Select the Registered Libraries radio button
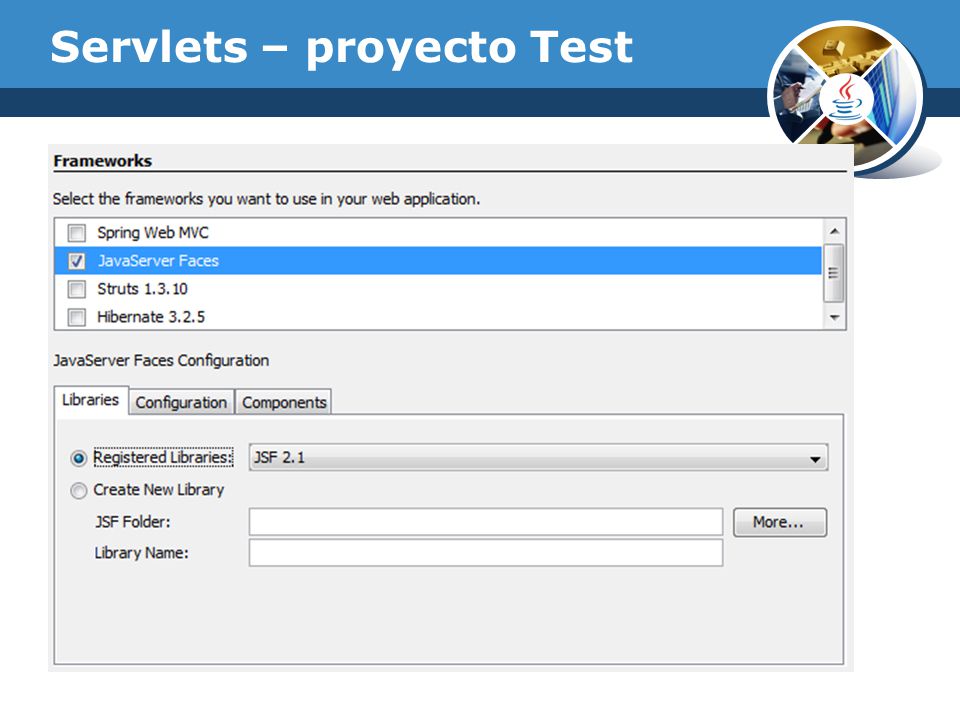Viewport: 960px width, 720px height. pos(78,458)
